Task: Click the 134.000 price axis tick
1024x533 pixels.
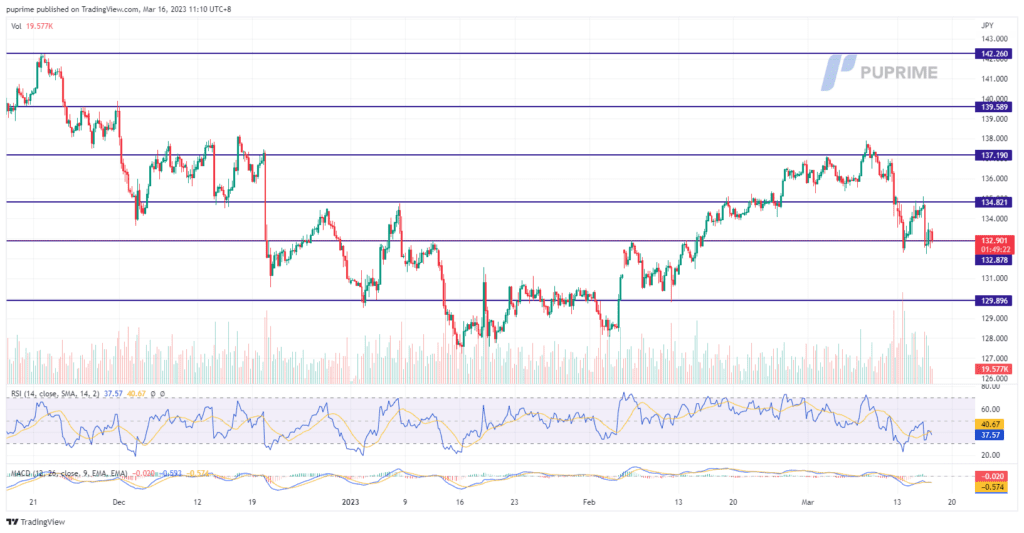Action: [995, 219]
